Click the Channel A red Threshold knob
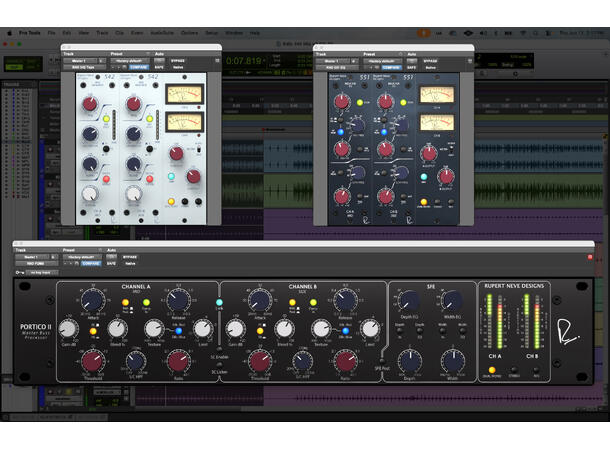610x450 pixels. pyautogui.click(x=93, y=361)
